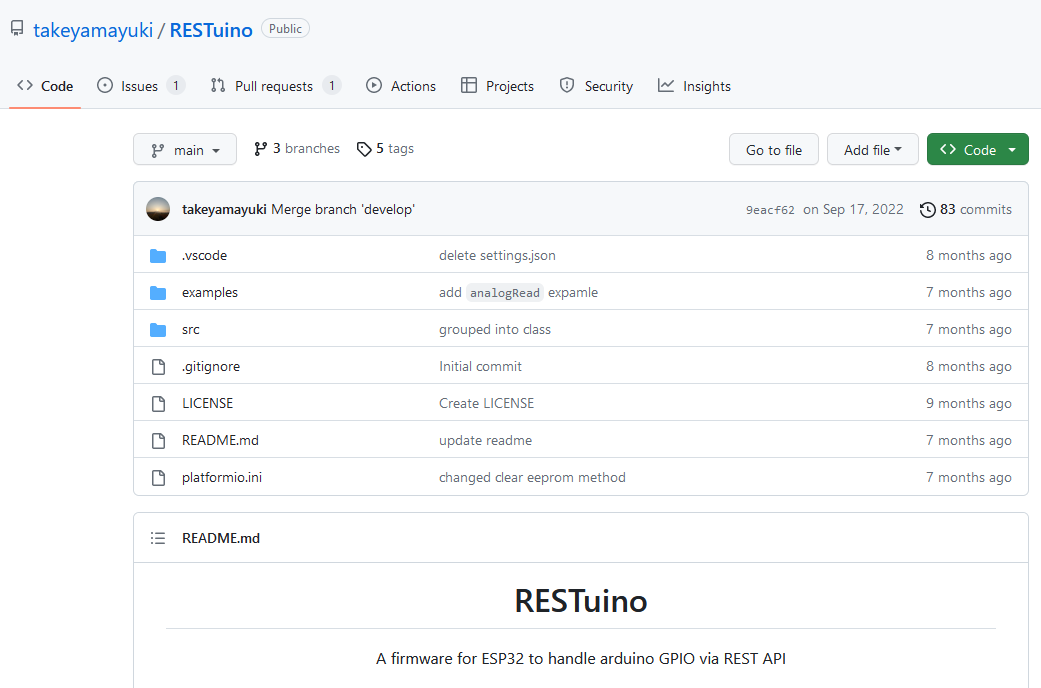The width and height of the screenshot is (1041, 688).
Task: Click the Public visibility badge
Action: pos(285,29)
